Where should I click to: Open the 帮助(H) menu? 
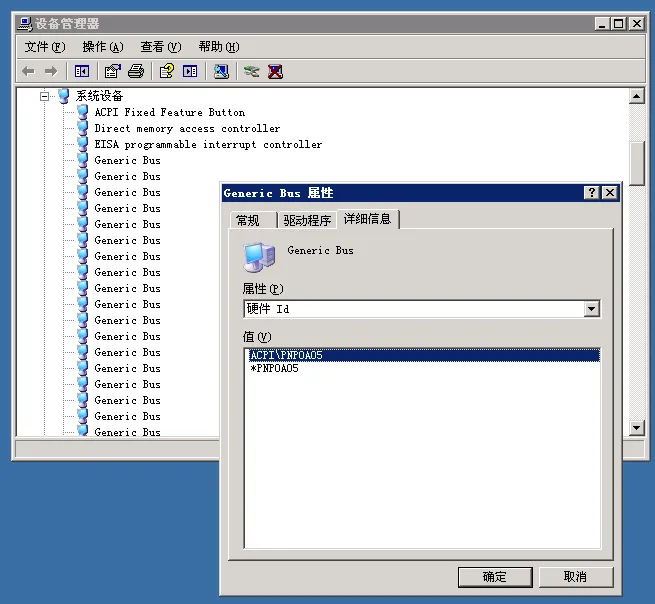coord(219,47)
